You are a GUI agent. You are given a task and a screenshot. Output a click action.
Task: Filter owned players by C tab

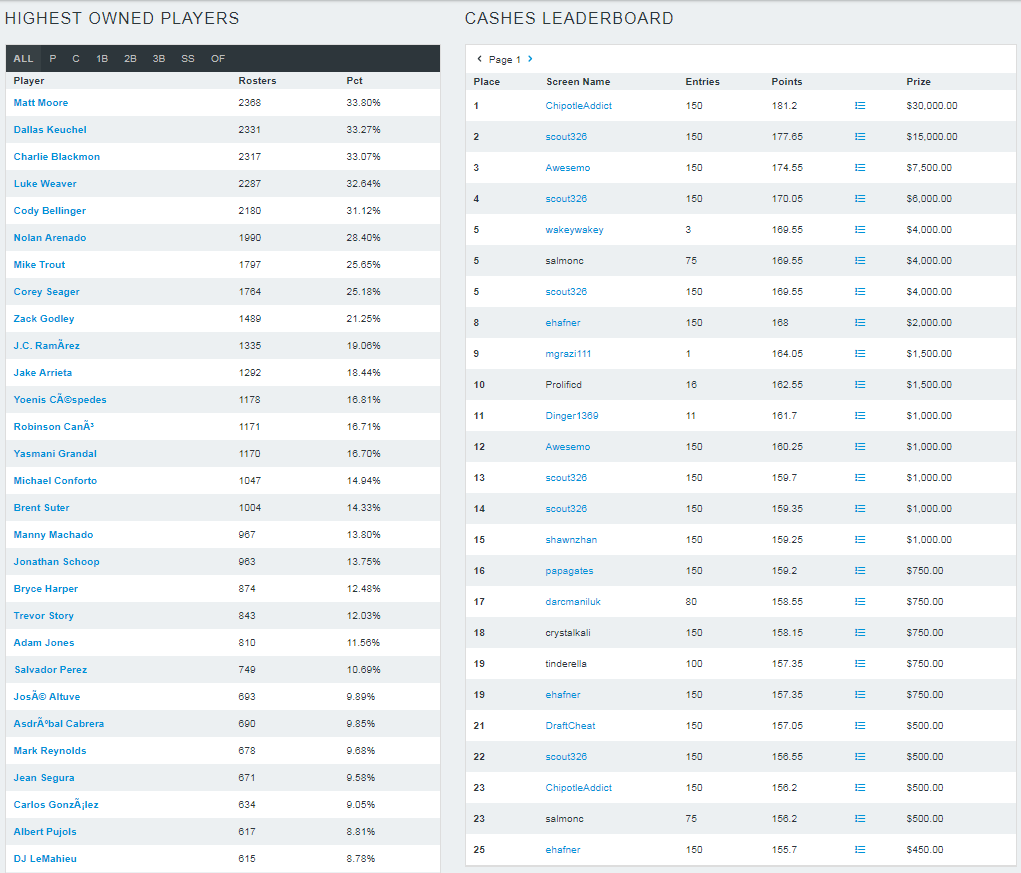click(x=76, y=59)
